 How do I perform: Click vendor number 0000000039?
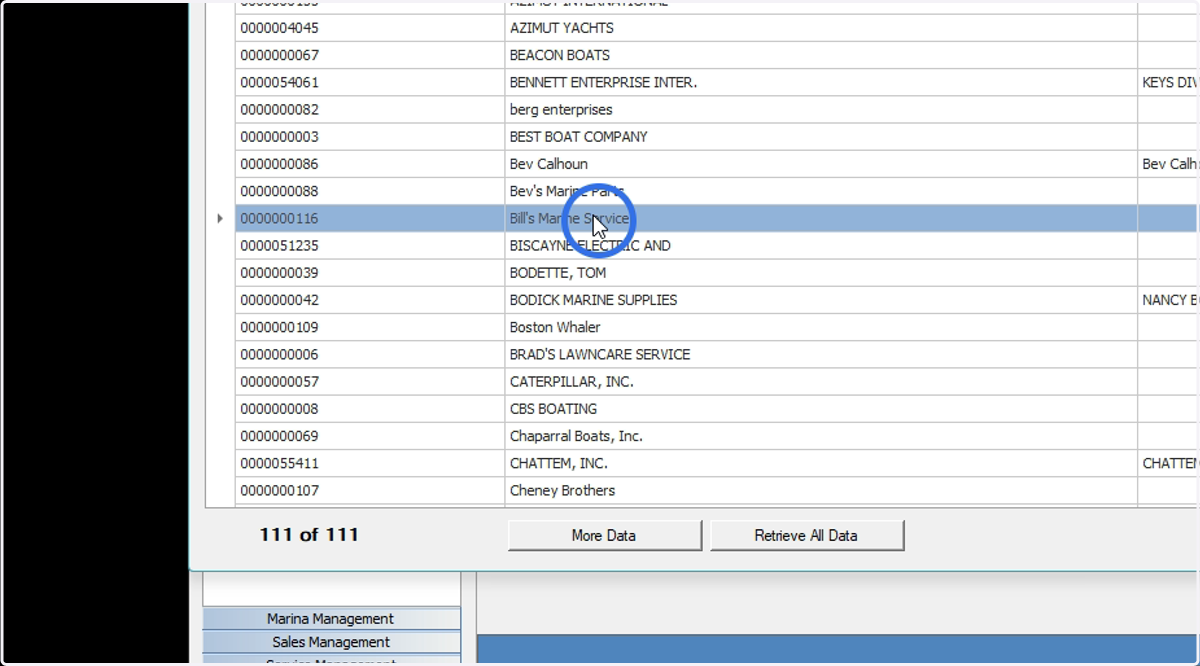click(x=279, y=272)
